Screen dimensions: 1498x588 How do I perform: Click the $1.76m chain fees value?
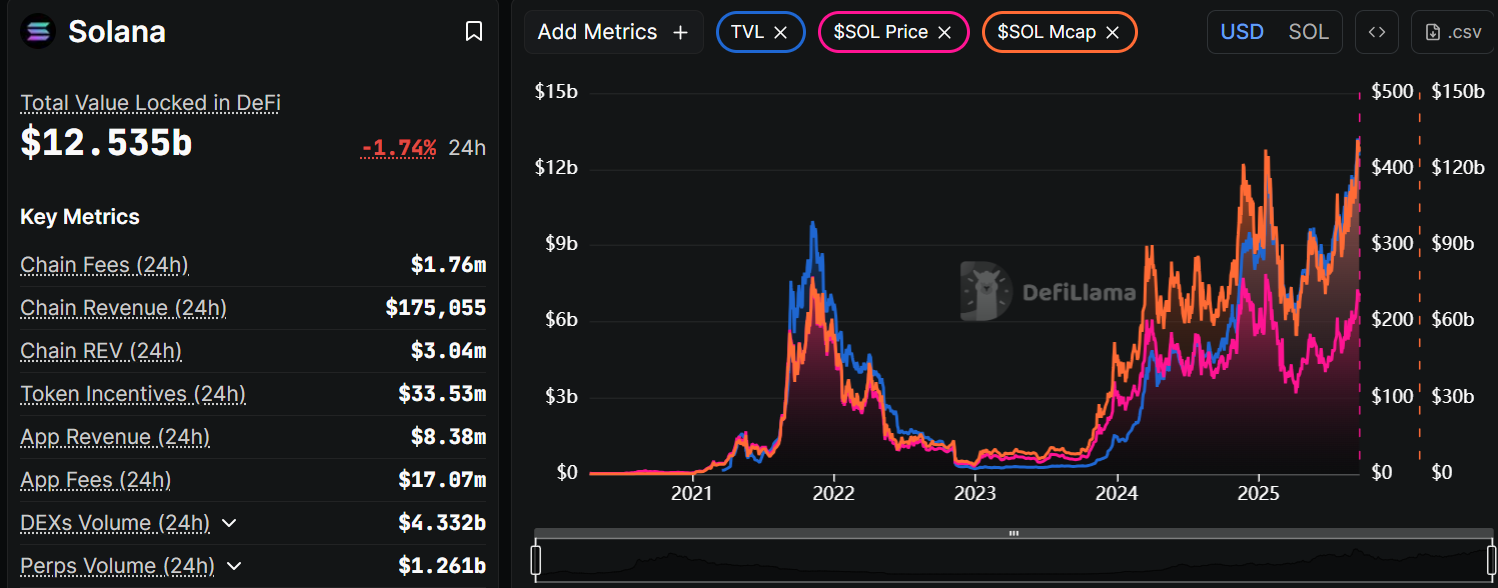pyautogui.click(x=448, y=265)
